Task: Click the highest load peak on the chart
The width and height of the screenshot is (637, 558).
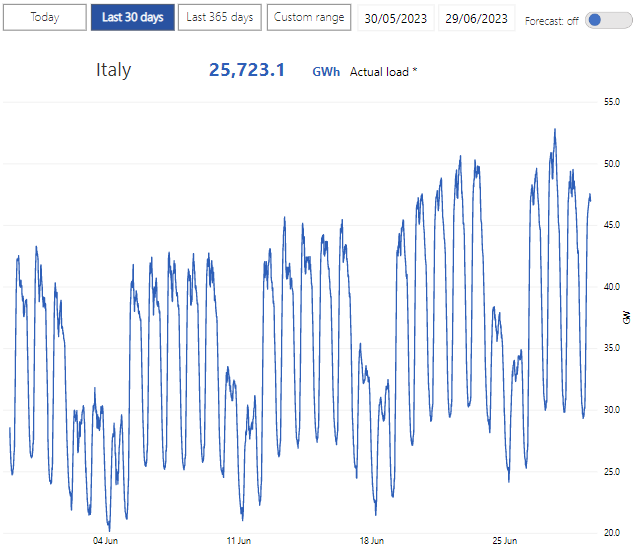Action: [x=554, y=129]
